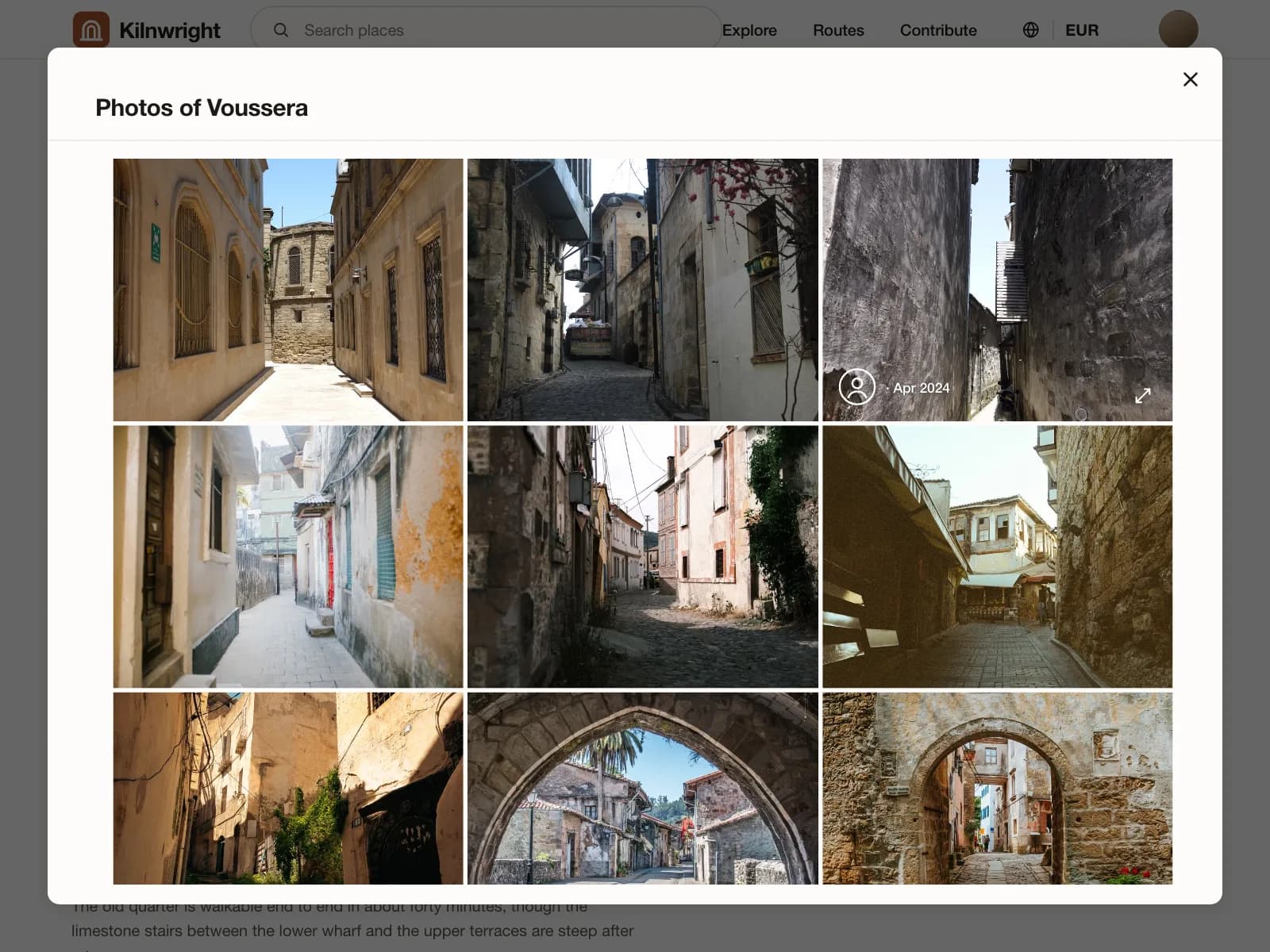This screenshot has width=1270, height=952.
Task: Open the photo with pink blossoms overhead
Action: (x=643, y=290)
